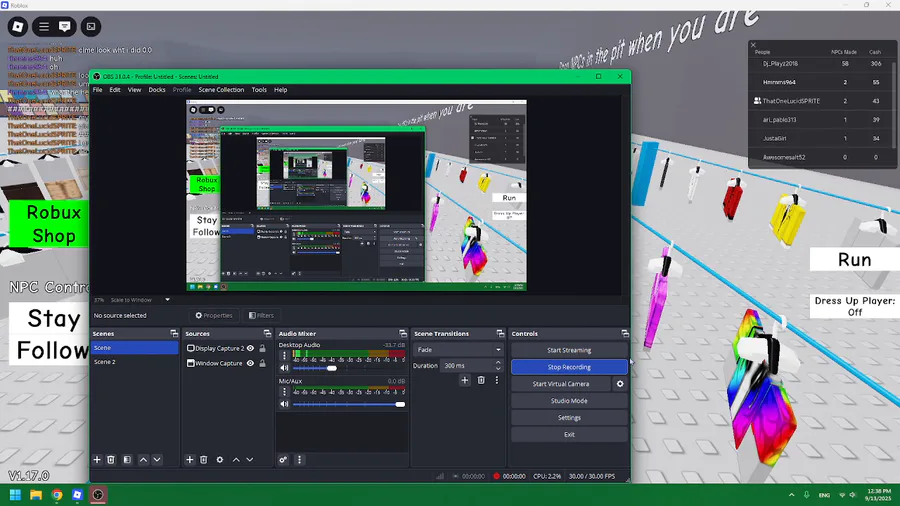Click the Exit button in Controls
The height and width of the screenshot is (506, 900).
coord(569,434)
